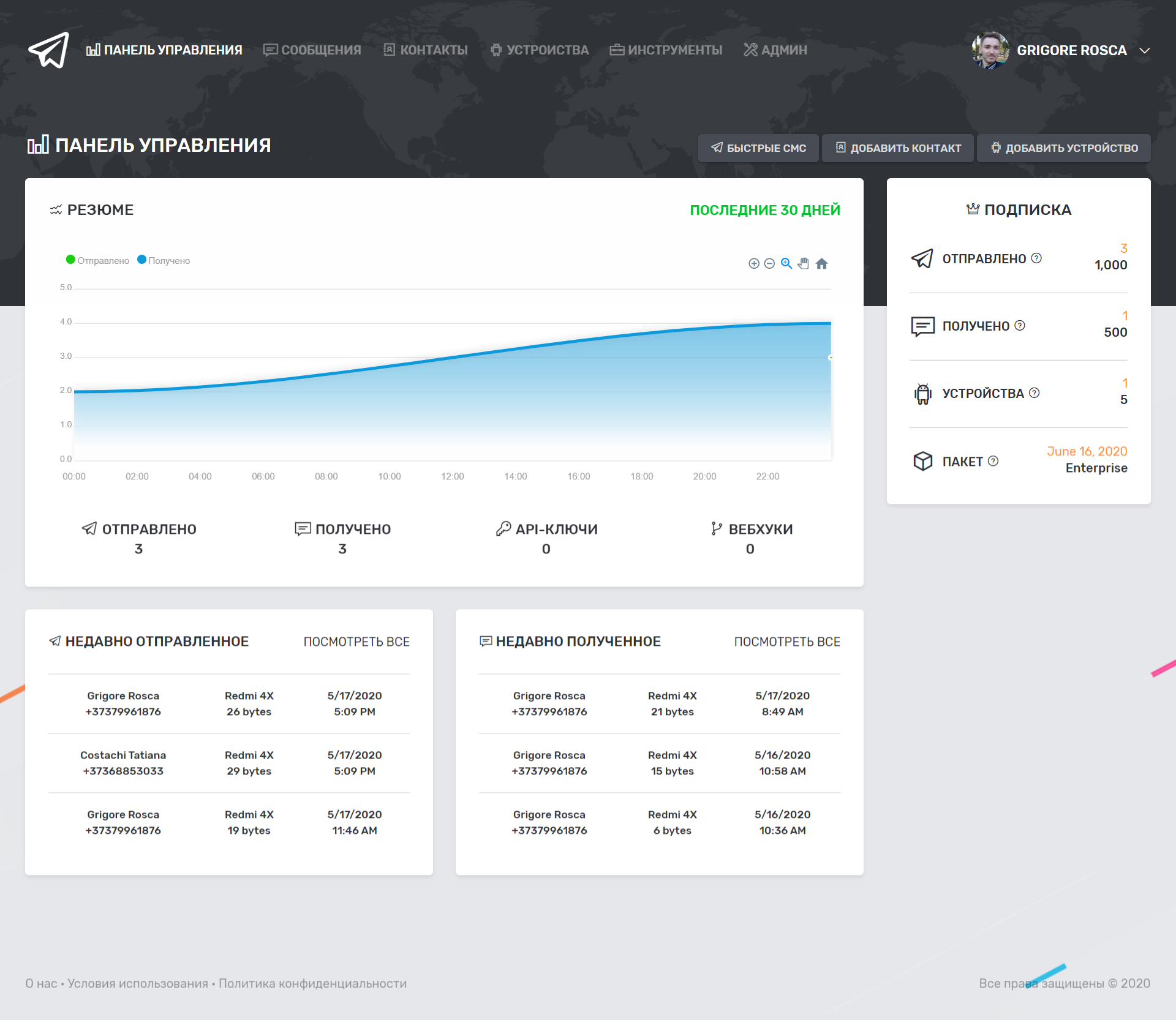The image size is (1176, 1020).
Task: Click Grigore Rosca profile avatar
Action: pyautogui.click(x=990, y=50)
